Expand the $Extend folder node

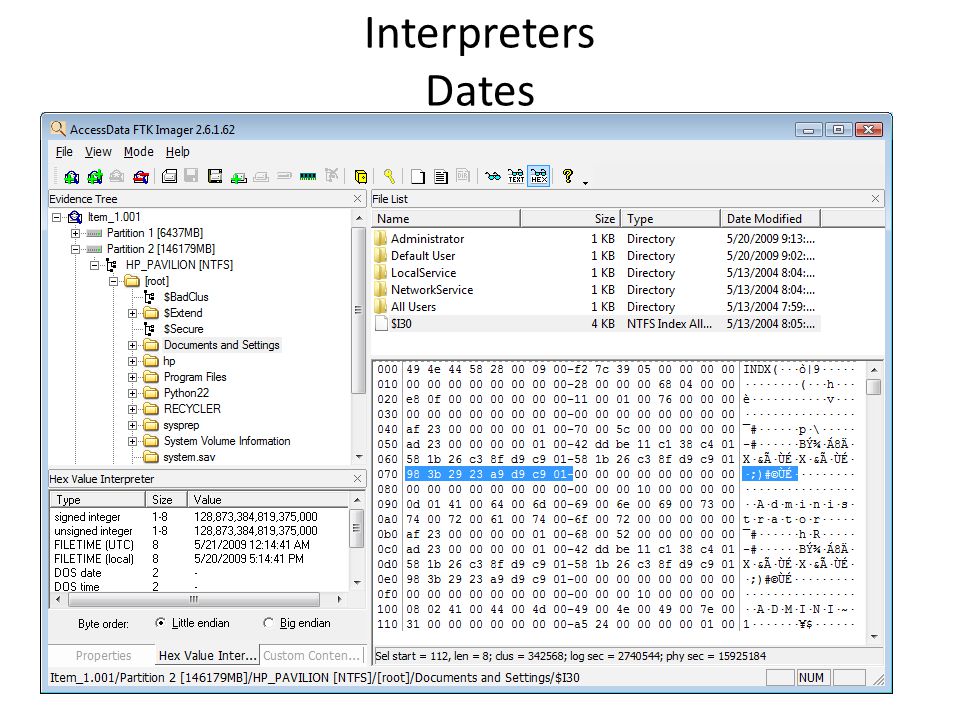(x=132, y=313)
